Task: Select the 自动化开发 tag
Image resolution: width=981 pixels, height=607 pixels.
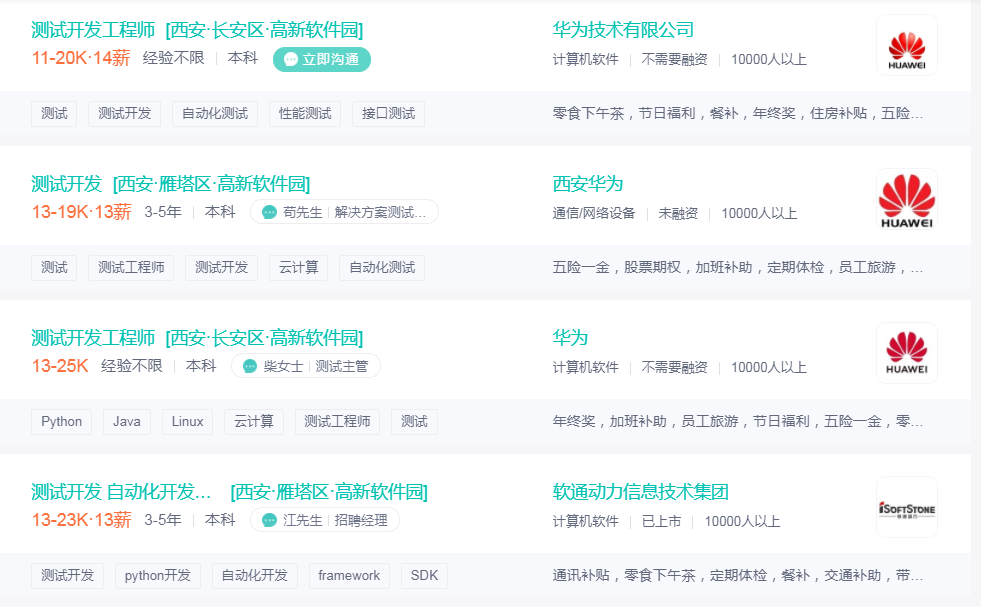Action: (255, 576)
